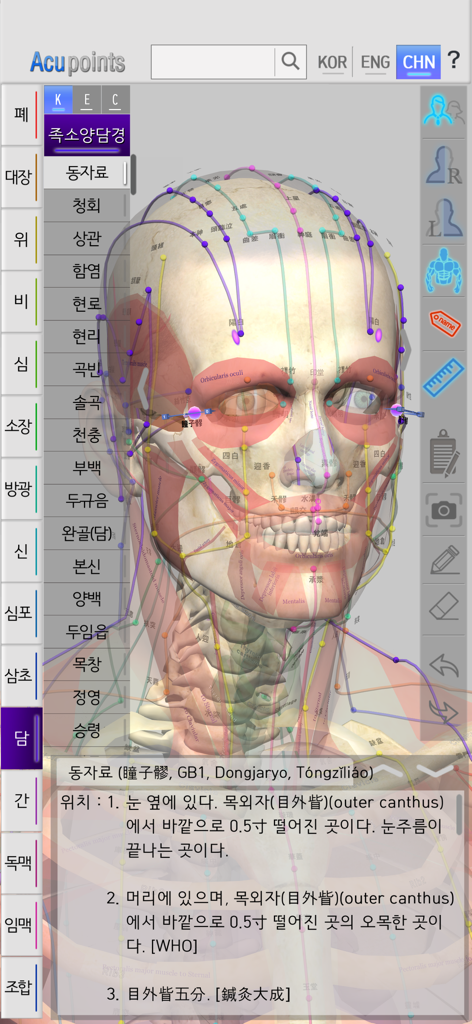The width and height of the screenshot is (472, 1024).
Task: Click the redo arrow icon
Action: 443,712
